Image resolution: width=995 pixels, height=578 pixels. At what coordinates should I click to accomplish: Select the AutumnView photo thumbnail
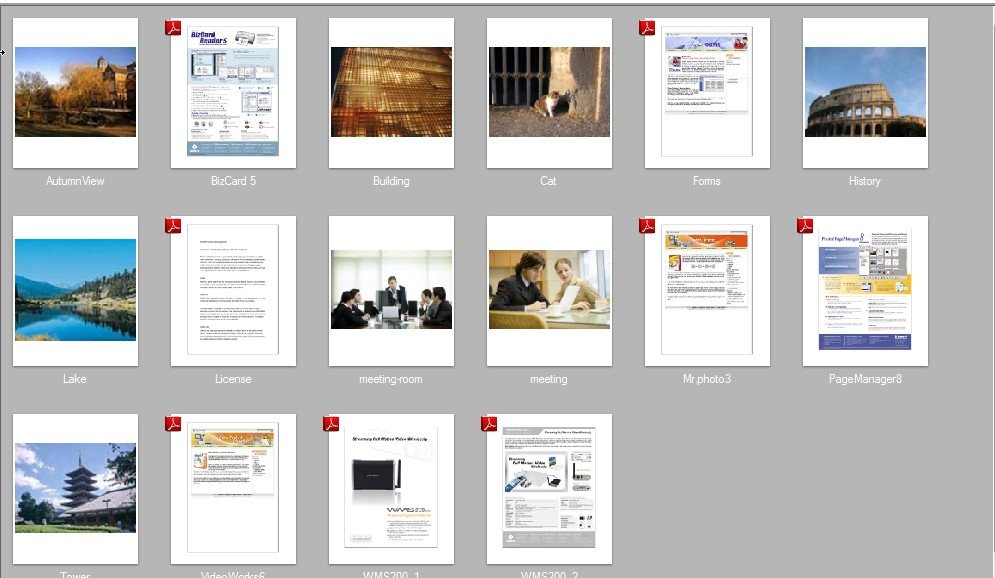tap(75, 92)
